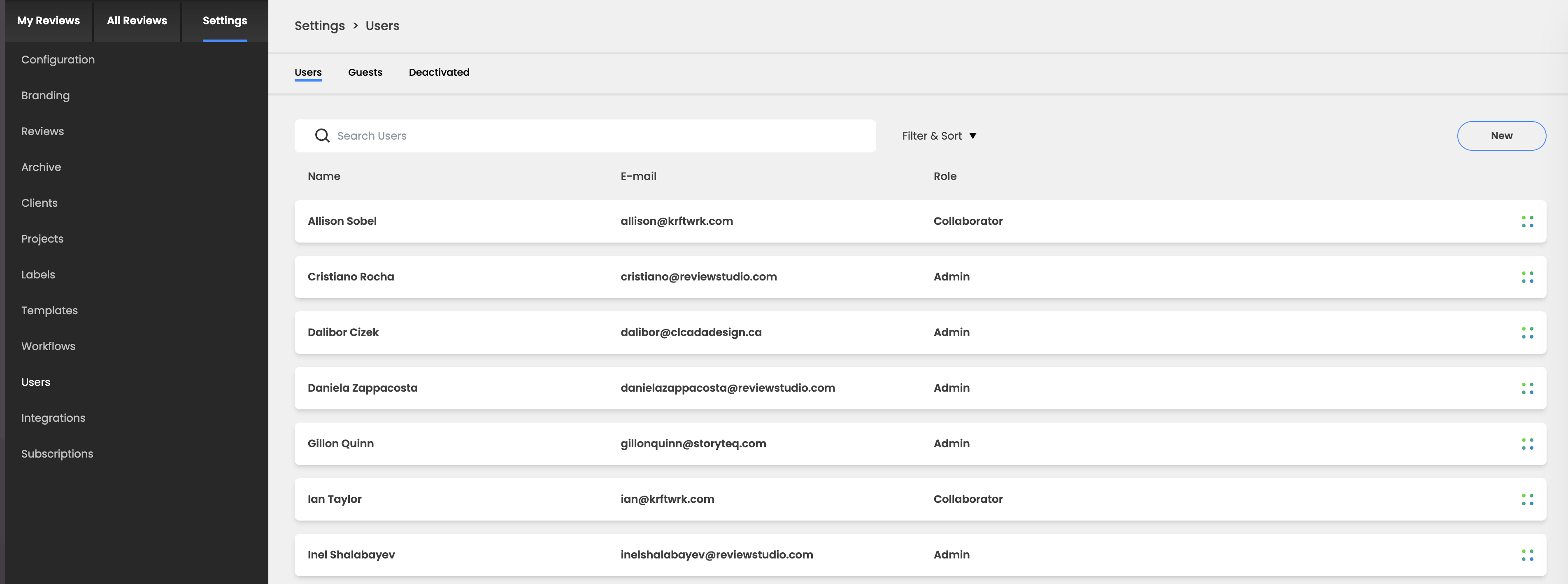
Task: Select the name Cristiano Rocha
Action: [x=351, y=276]
